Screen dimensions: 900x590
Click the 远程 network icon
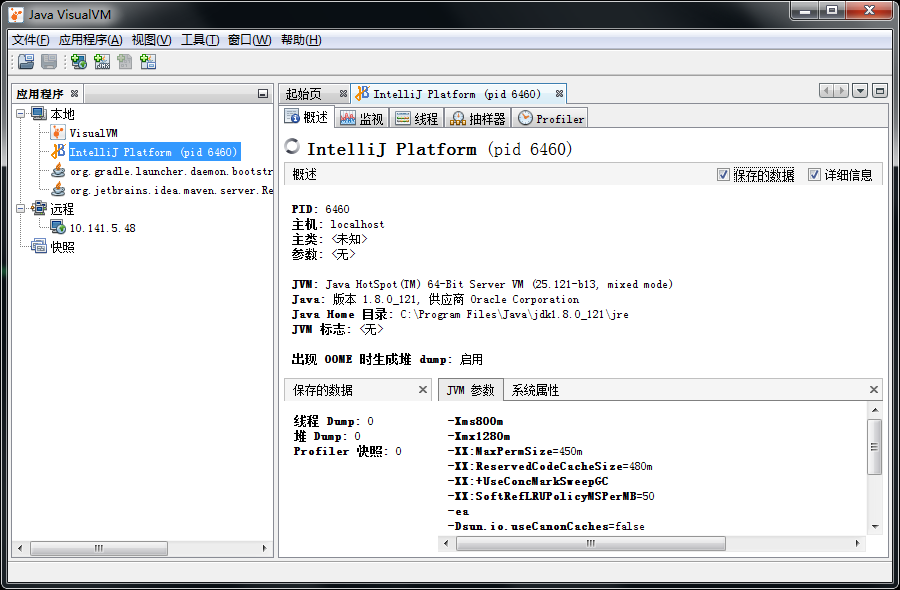[x=38, y=208]
